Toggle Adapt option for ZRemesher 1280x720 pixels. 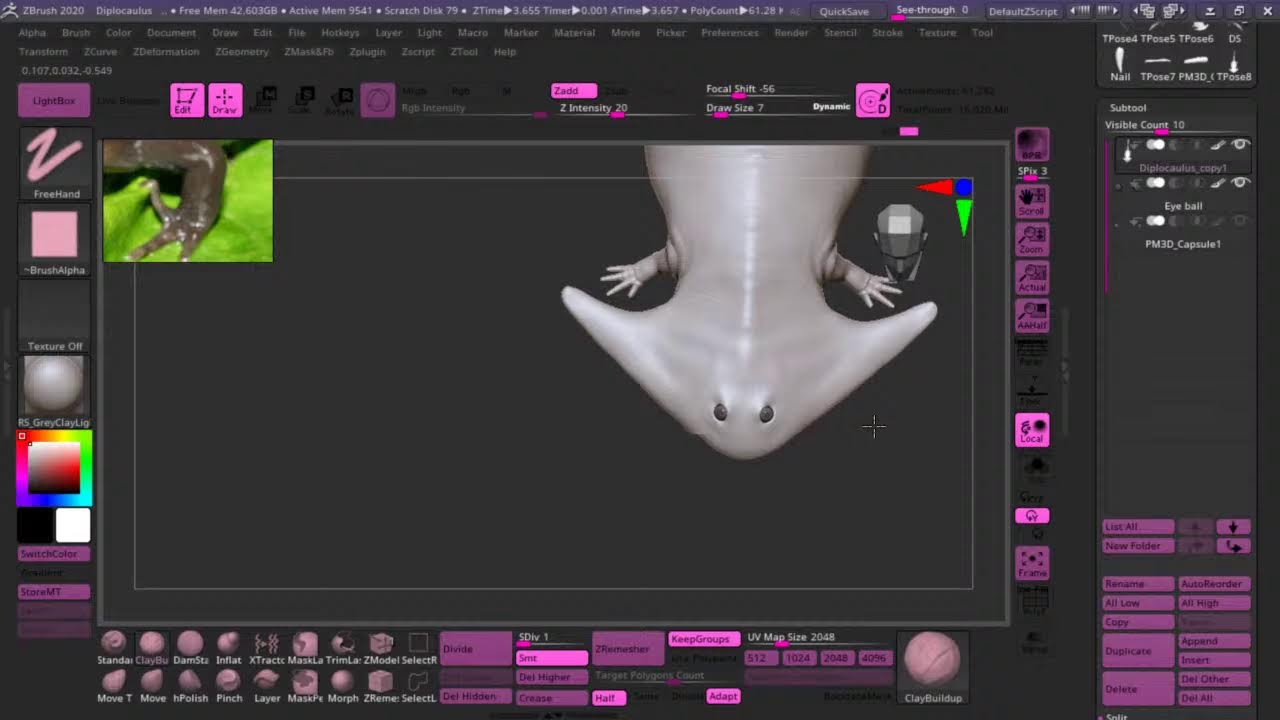click(x=723, y=696)
